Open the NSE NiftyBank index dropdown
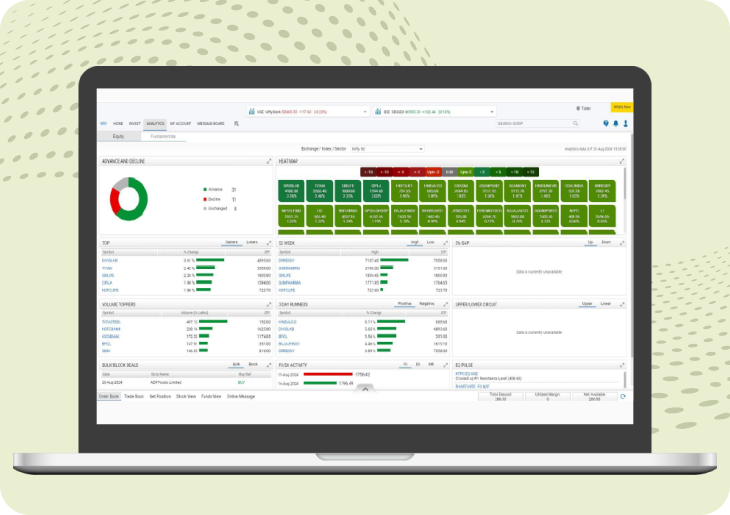Viewport: 730px width, 515px height. [356, 112]
